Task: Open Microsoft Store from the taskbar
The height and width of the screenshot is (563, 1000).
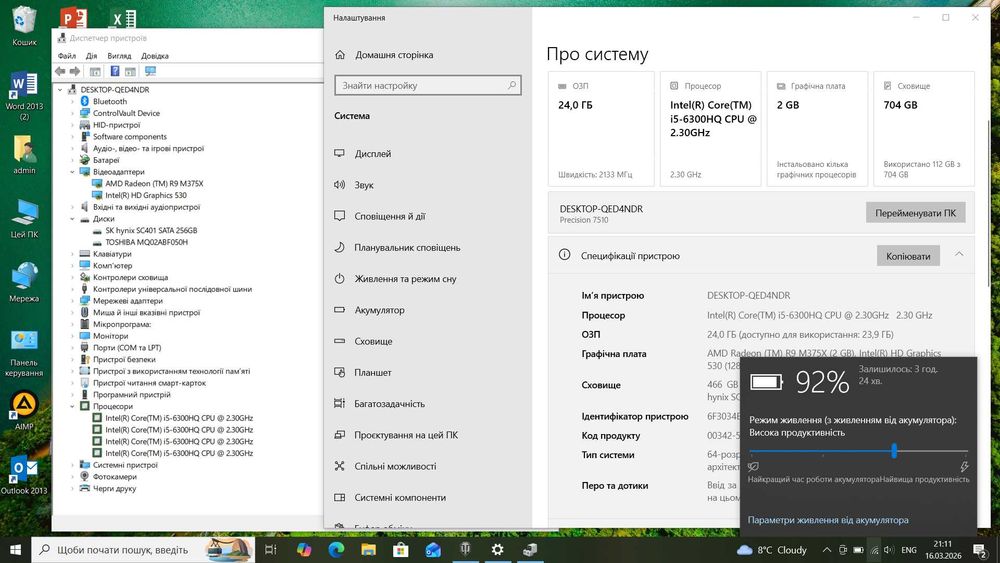Action: (401, 550)
